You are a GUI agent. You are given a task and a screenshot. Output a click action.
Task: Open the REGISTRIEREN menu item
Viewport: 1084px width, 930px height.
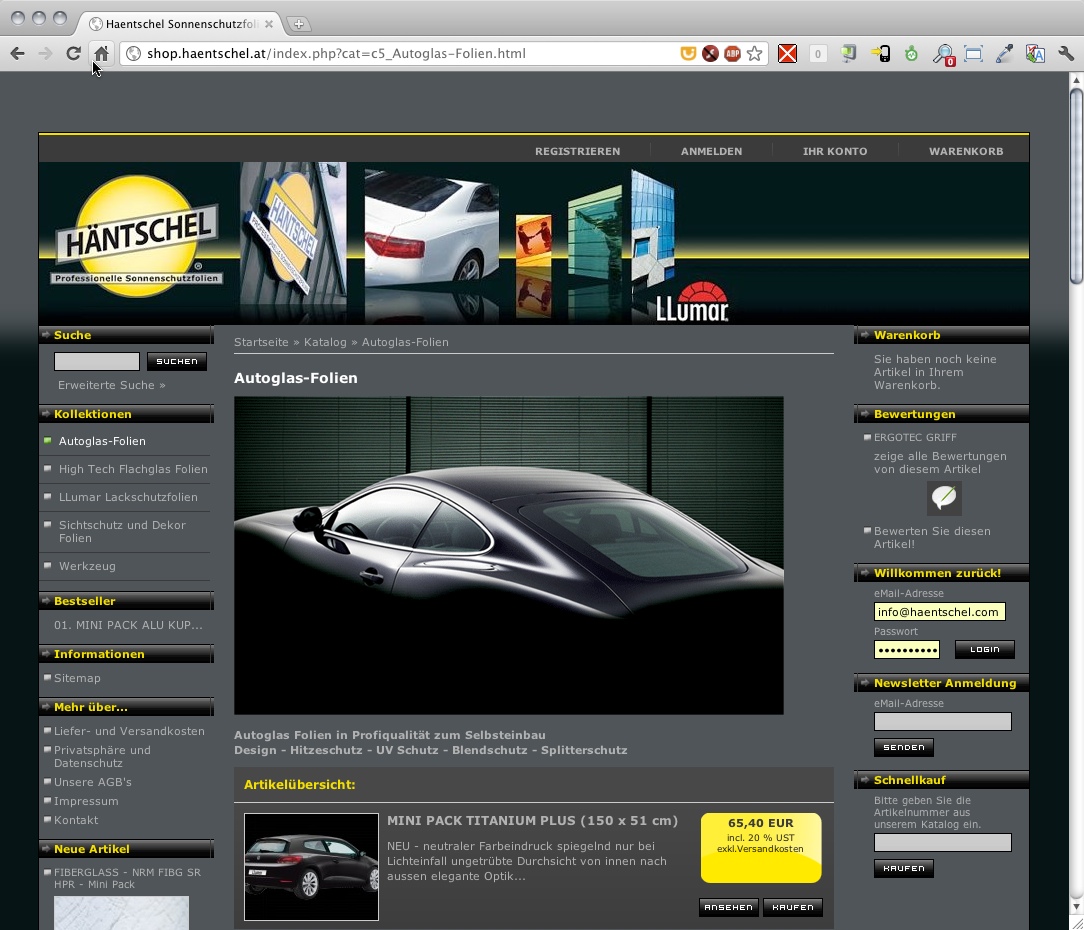pos(577,151)
